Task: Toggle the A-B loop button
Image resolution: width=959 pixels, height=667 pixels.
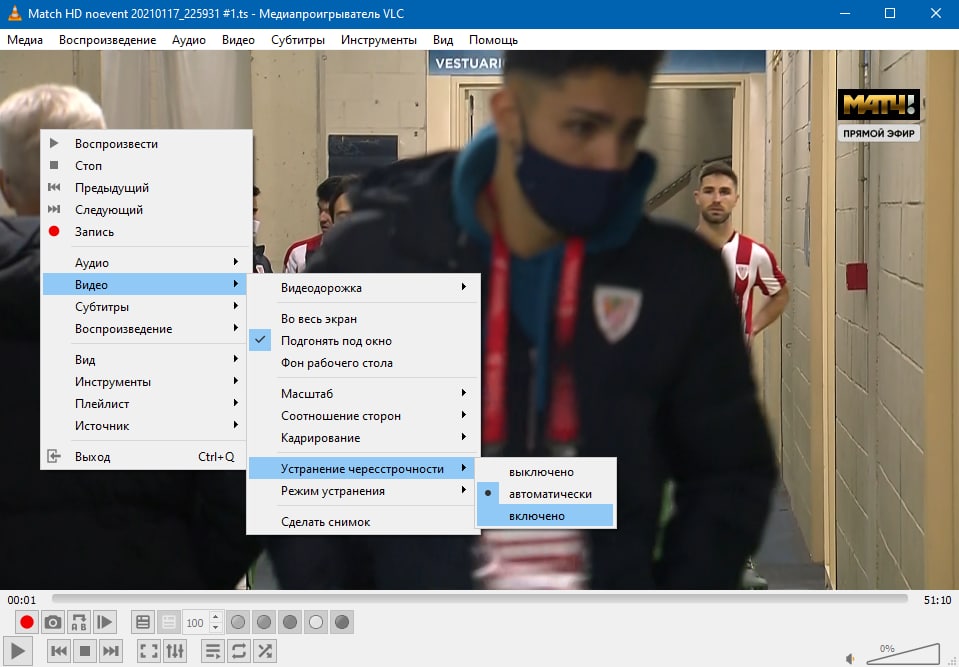Action: [x=79, y=622]
